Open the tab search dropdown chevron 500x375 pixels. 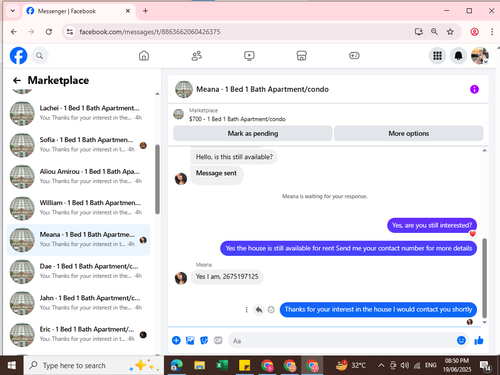(13, 11)
